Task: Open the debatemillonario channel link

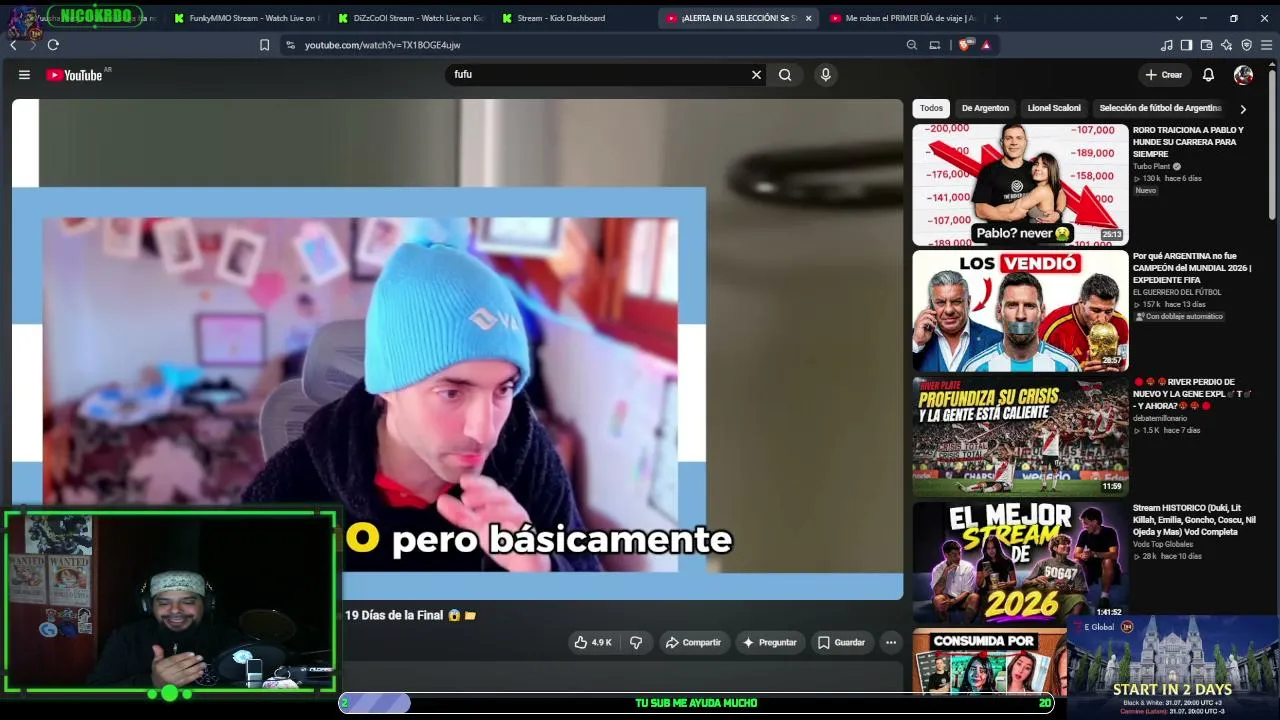Action: [x=1160, y=419]
